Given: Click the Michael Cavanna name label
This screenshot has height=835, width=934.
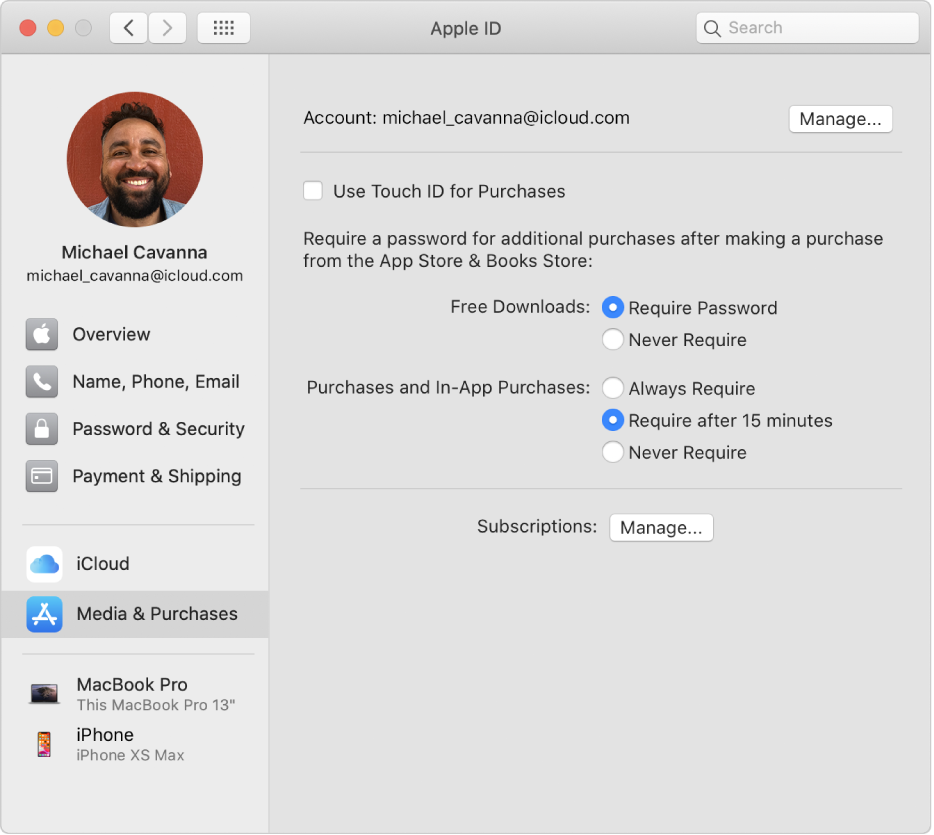Looking at the screenshot, I should click(x=135, y=253).
